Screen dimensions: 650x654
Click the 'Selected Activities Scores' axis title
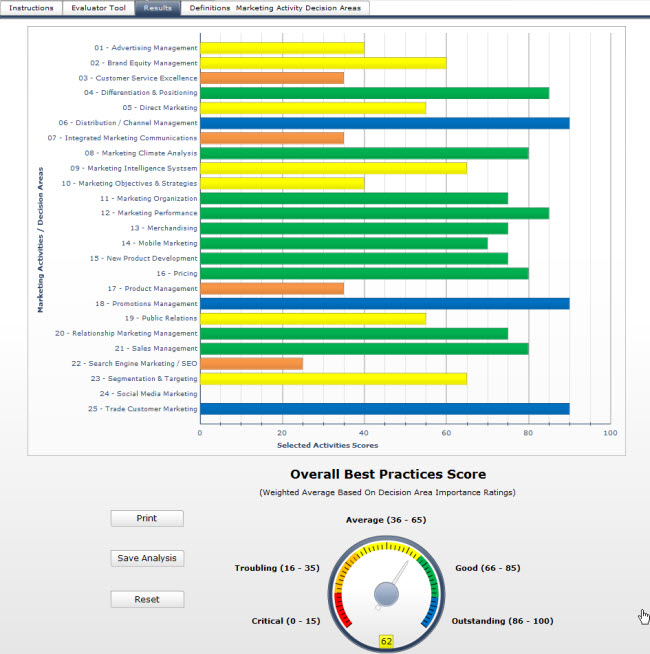[328, 445]
